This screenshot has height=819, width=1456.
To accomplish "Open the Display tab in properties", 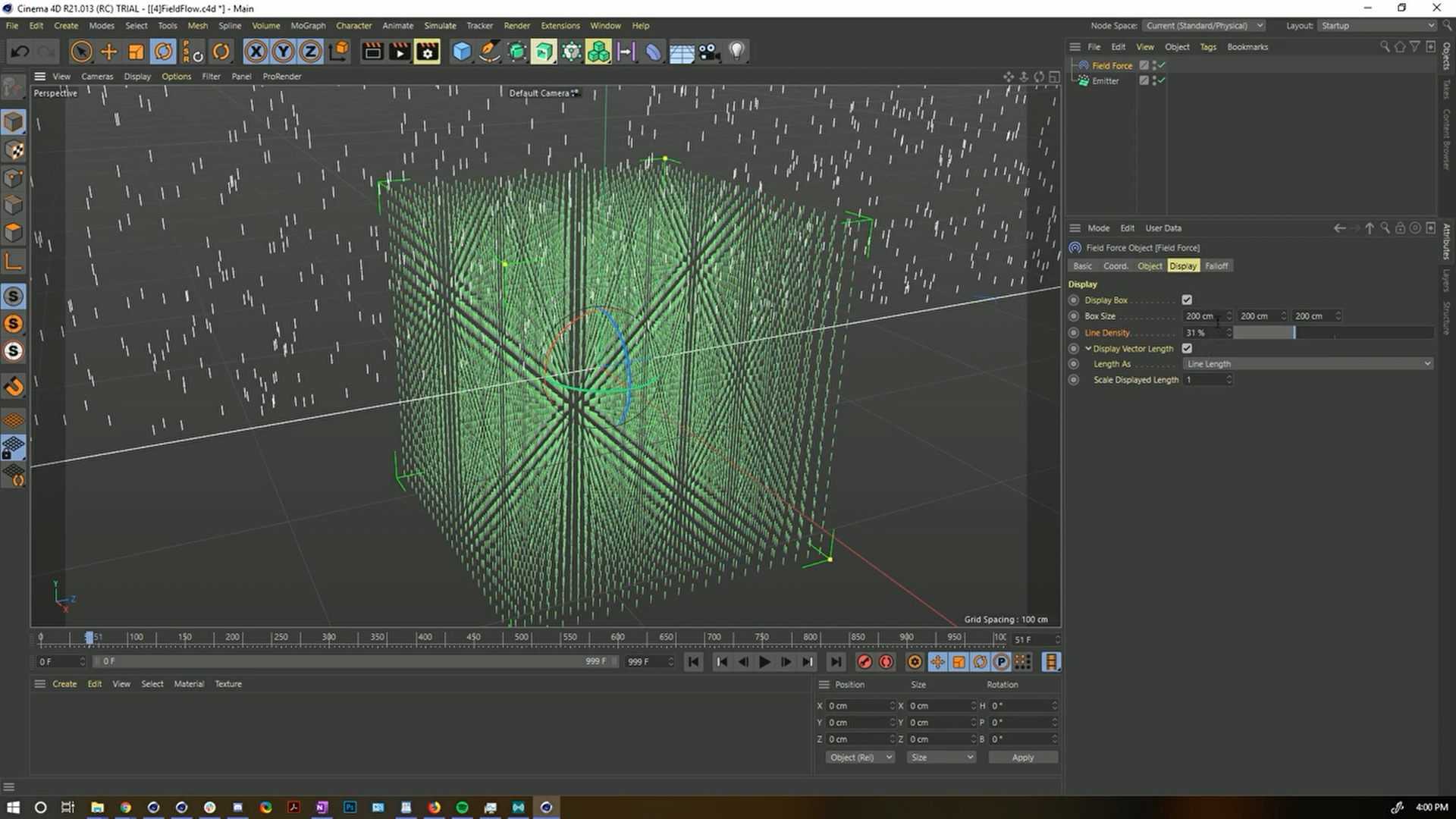I will [x=1183, y=265].
